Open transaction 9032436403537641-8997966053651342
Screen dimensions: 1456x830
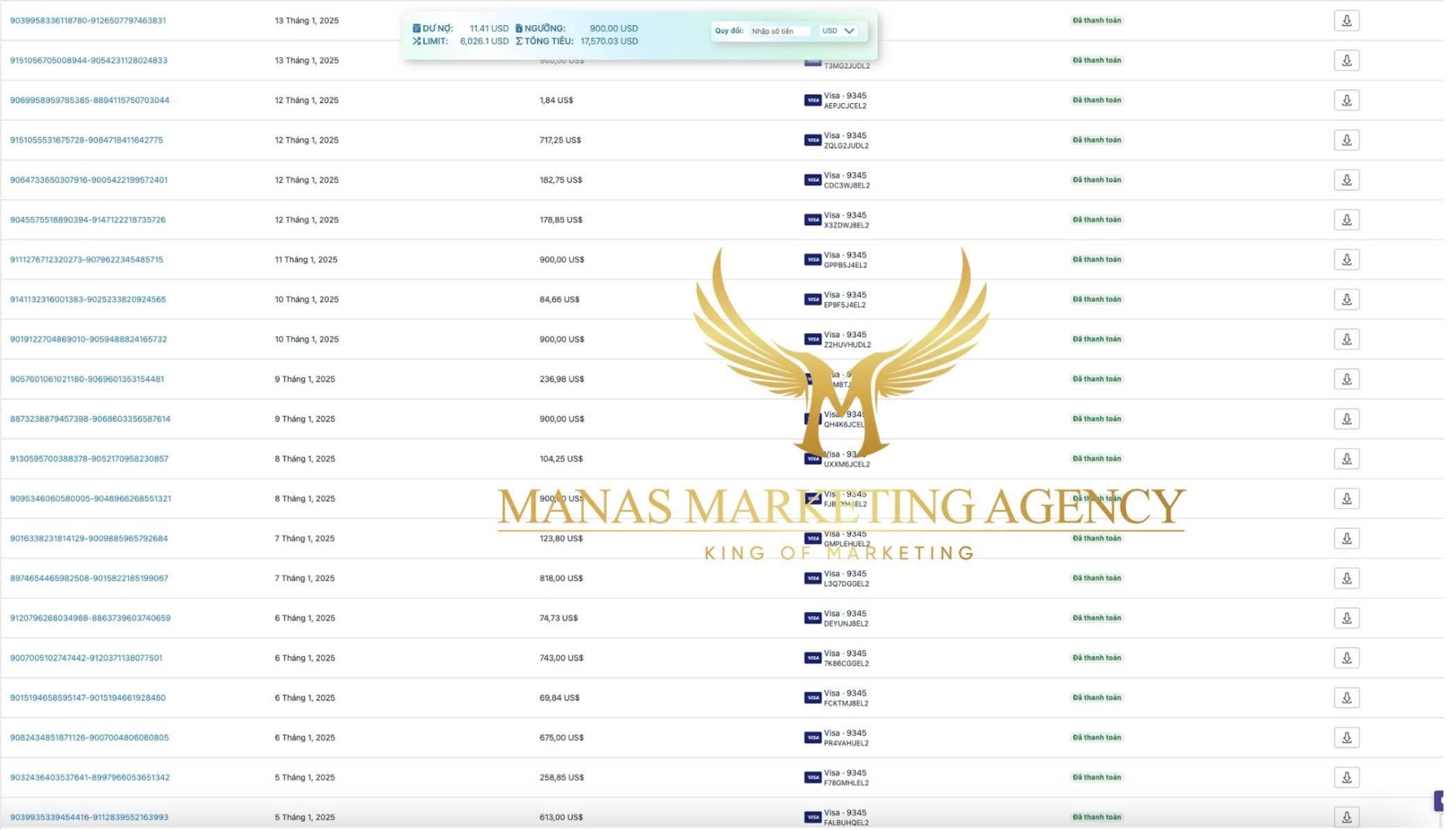pyautogui.click(x=89, y=778)
